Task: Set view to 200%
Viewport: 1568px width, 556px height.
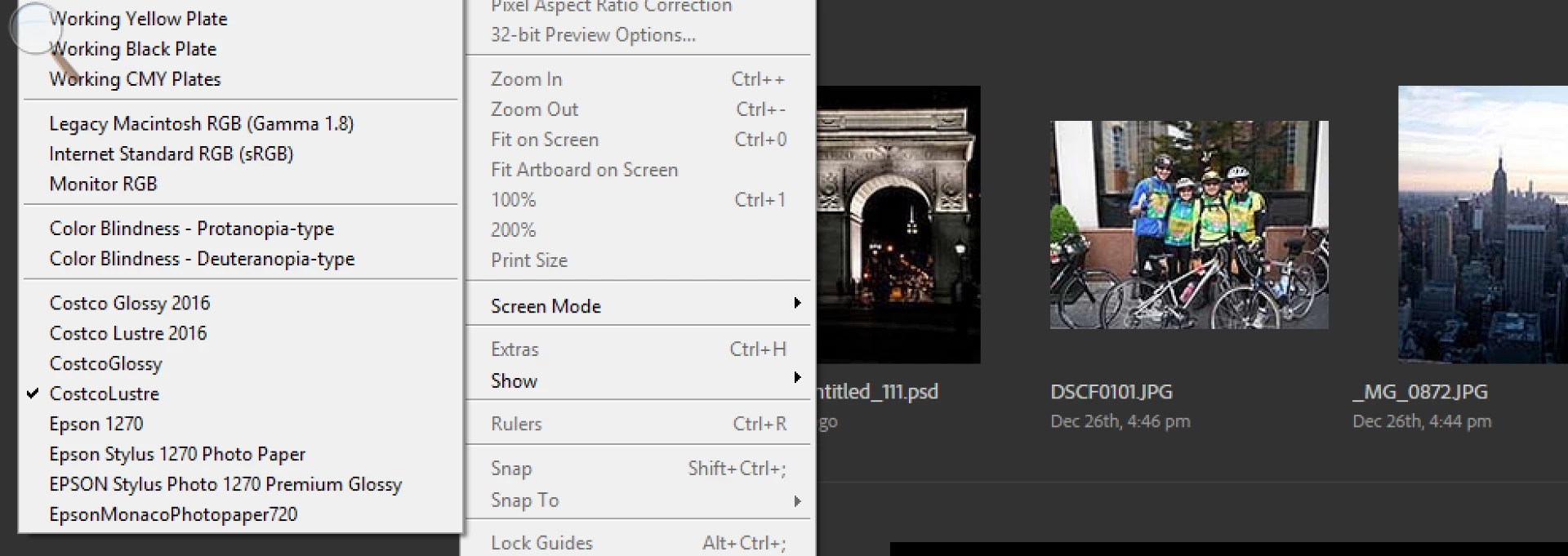Action: coord(639,230)
